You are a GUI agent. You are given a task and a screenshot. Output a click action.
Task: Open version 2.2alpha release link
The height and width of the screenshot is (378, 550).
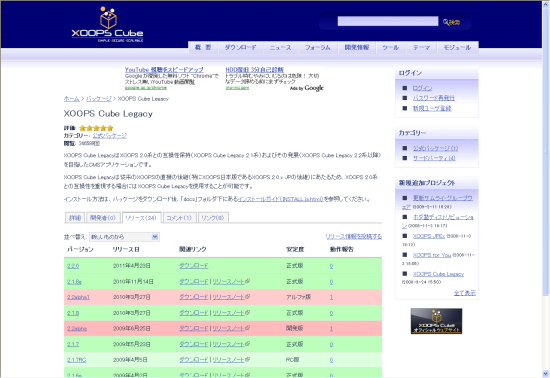point(77,329)
